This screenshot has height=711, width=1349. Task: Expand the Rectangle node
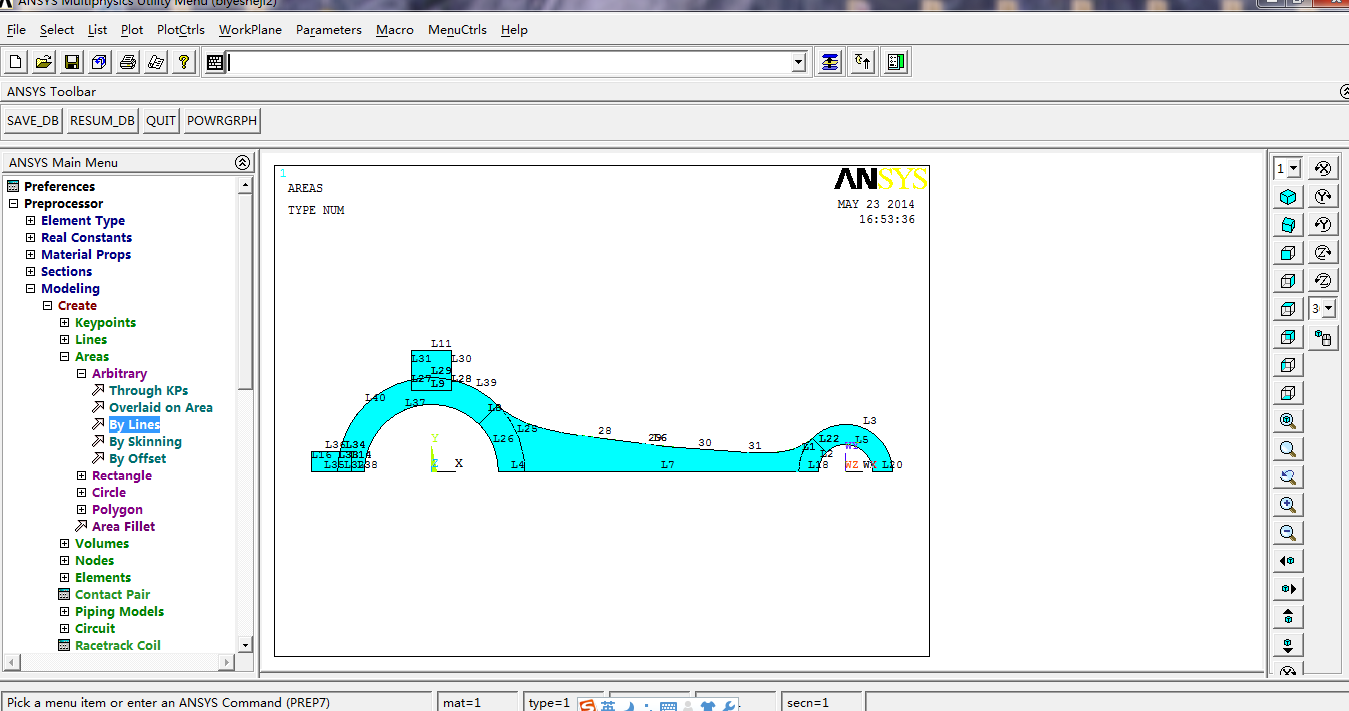[82, 476]
